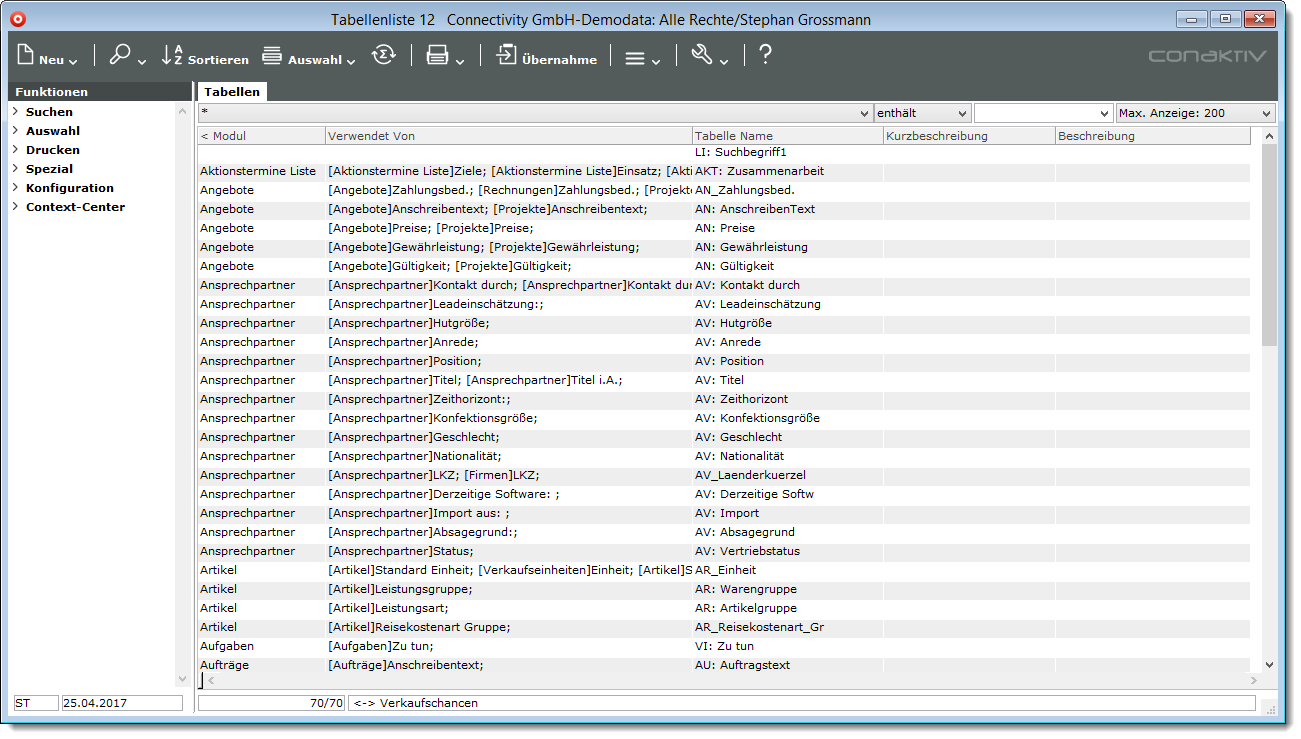
Task: Select the Tabellen tab
Action: [232, 92]
